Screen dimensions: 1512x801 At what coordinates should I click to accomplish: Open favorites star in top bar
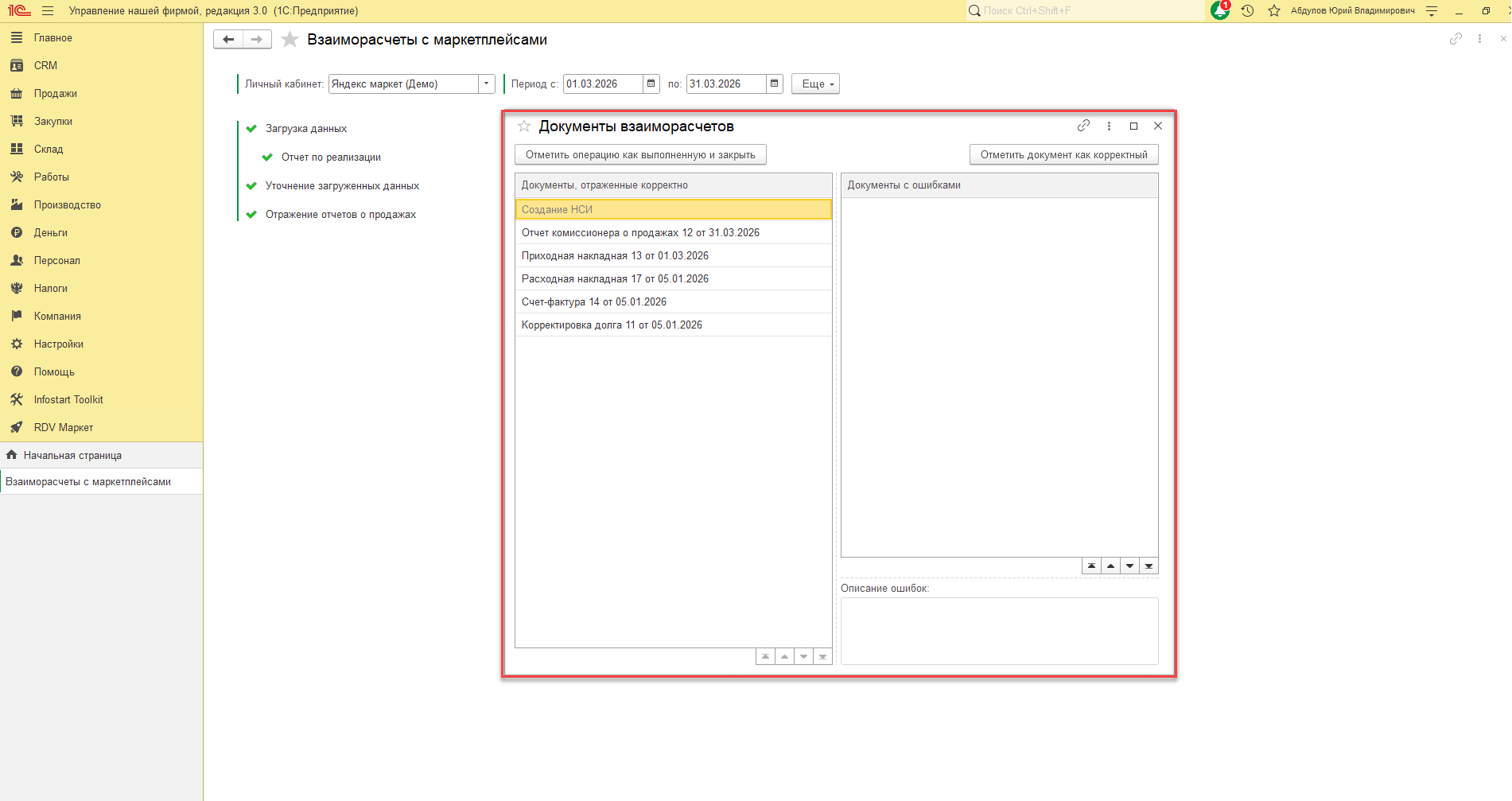[x=1274, y=11]
